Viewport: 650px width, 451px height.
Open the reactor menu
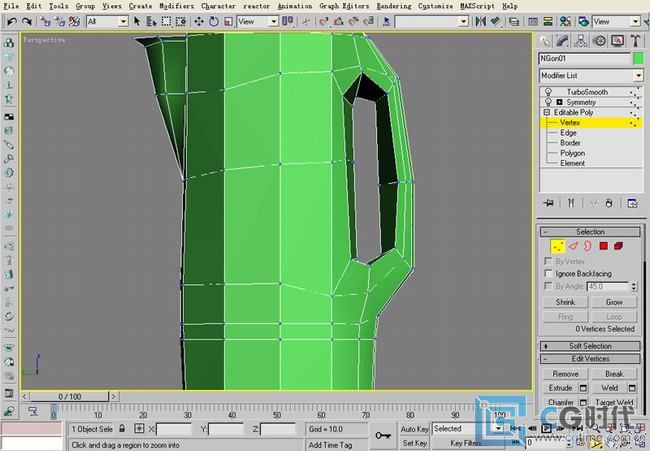coord(256,6)
